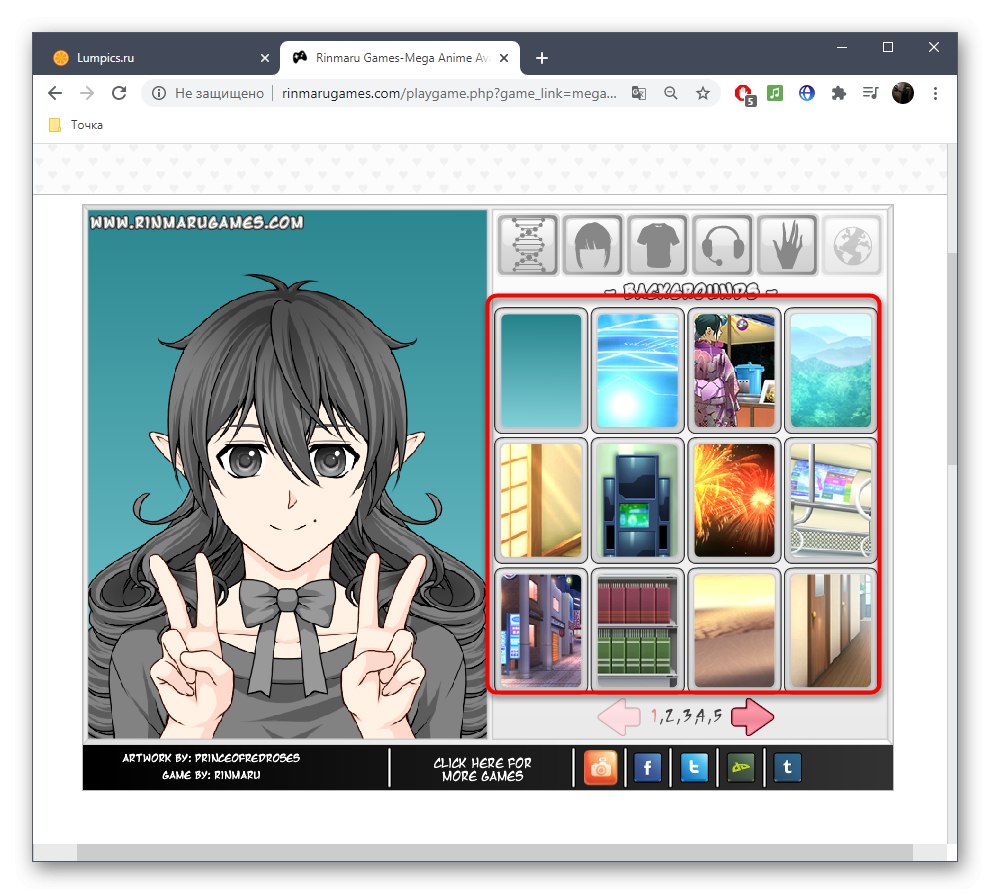The image size is (990, 894).
Task: Open the Chrome three-dot menu
Action: click(x=935, y=93)
